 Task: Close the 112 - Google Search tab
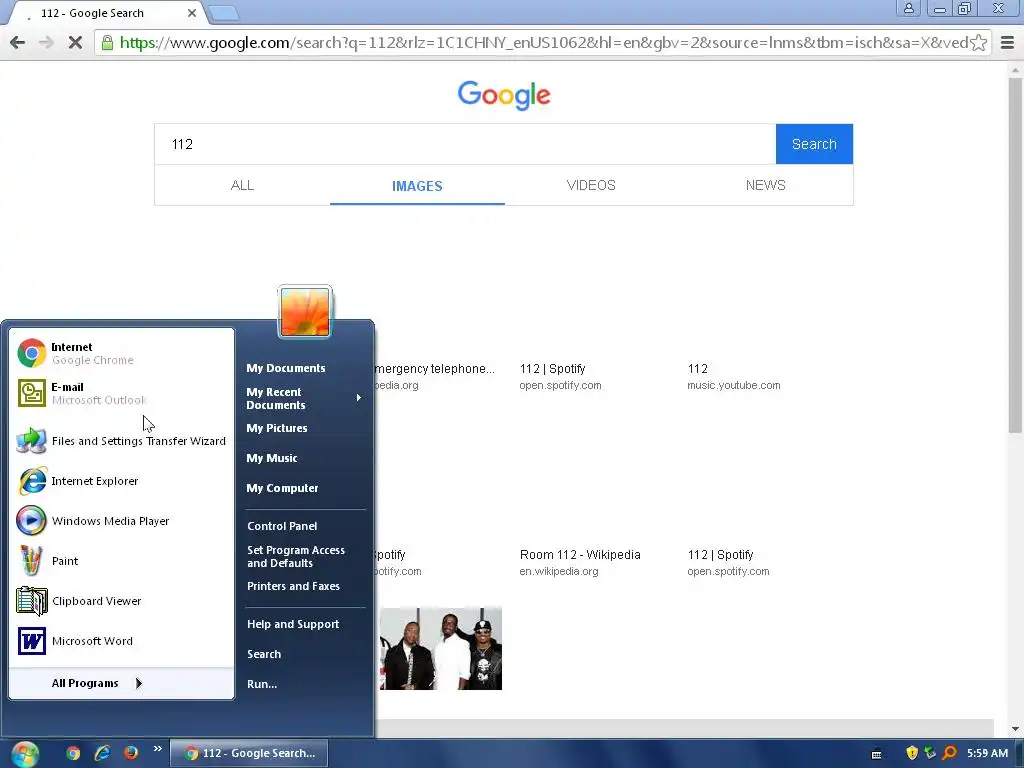point(192,13)
